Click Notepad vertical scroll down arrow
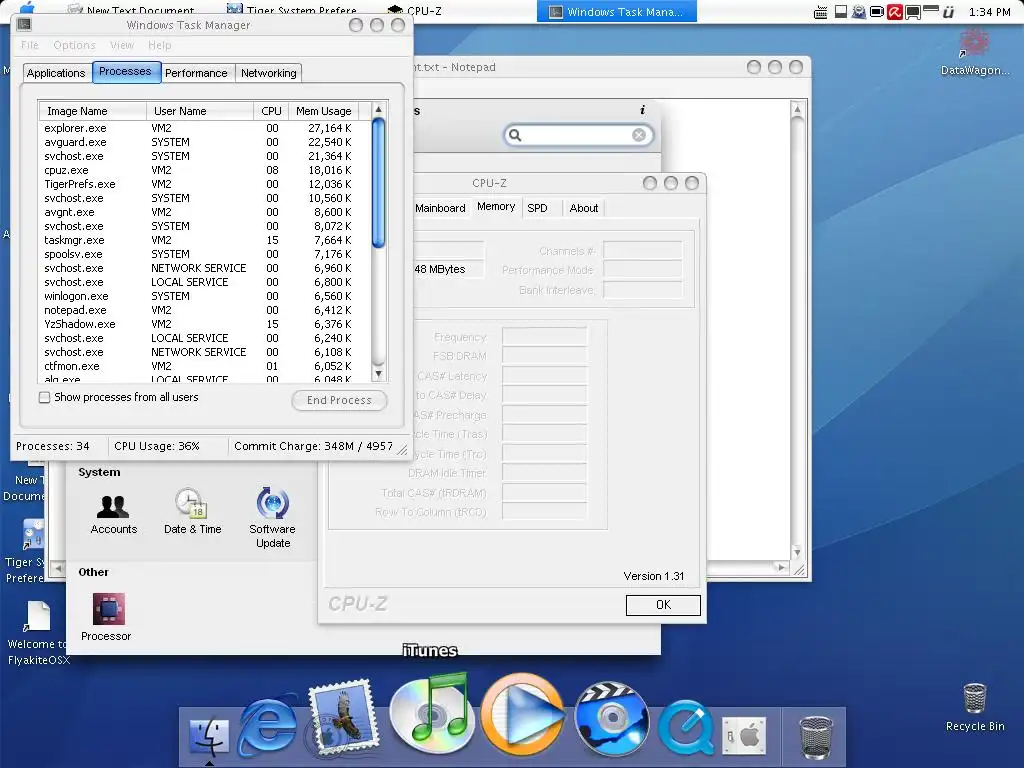This screenshot has height=768, width=1024. coord(797,552)
